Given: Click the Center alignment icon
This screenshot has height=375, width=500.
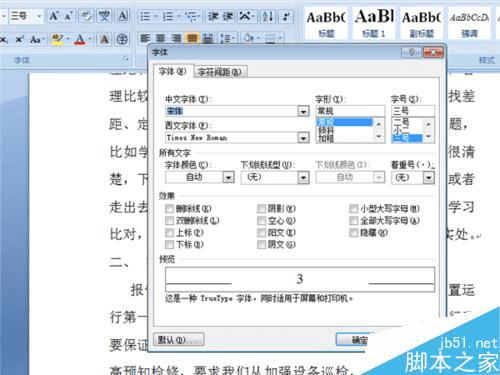Looking at the screenshot, I should pos(161,39).
